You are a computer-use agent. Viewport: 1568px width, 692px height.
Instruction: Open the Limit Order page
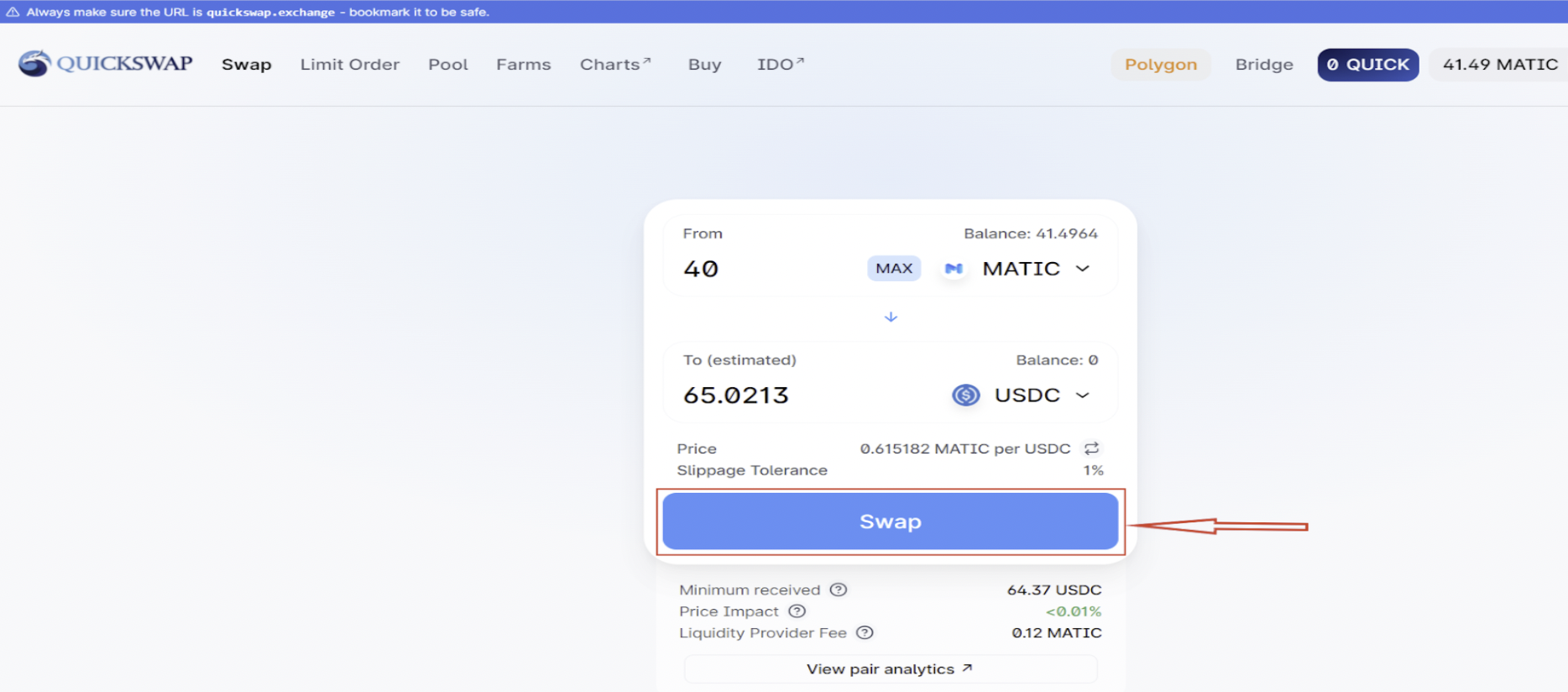click(x=350, y=65)
